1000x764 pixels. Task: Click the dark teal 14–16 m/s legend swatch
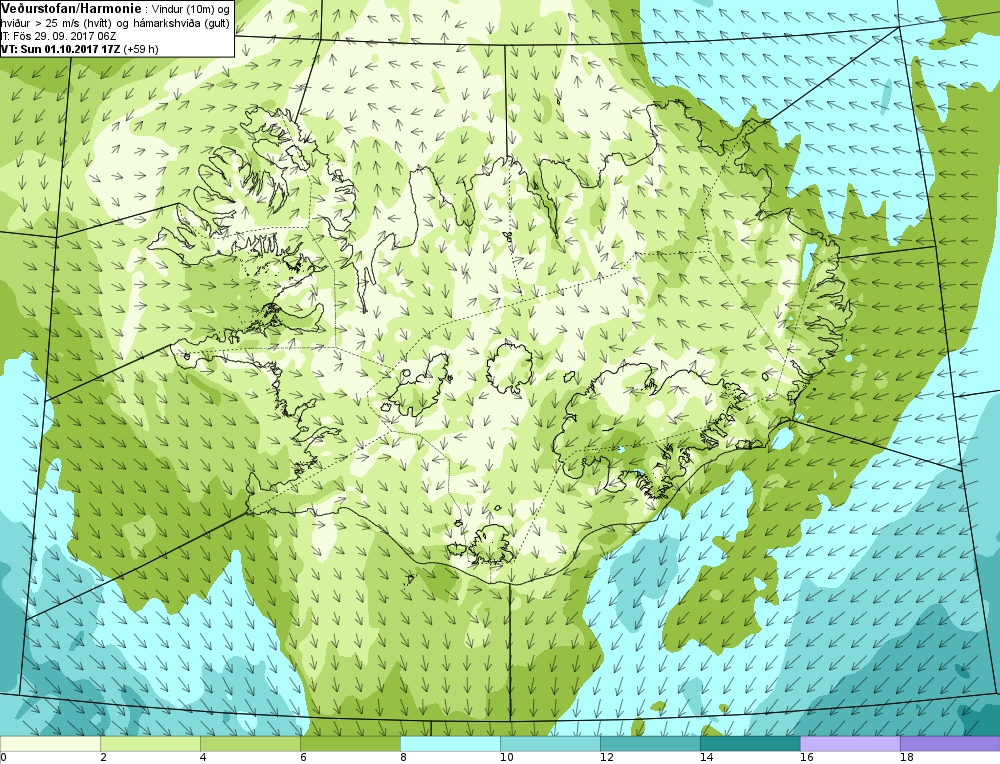750,744
